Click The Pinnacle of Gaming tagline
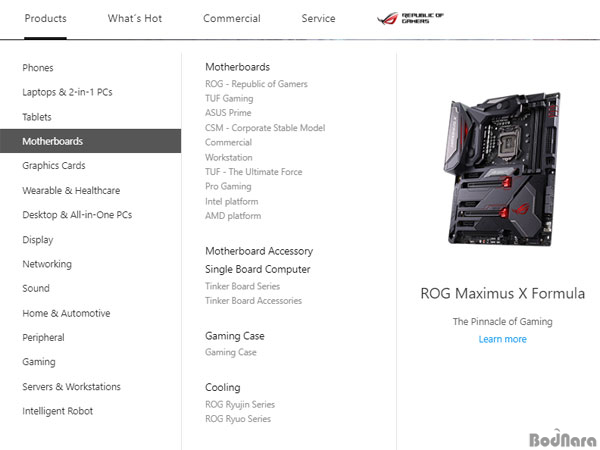 pyautogui.click(x=502, y=321)
